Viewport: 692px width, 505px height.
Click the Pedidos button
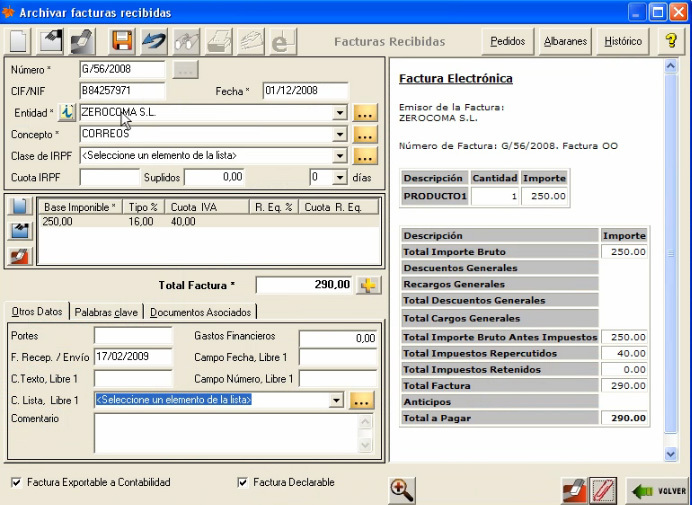coord(508,41)
